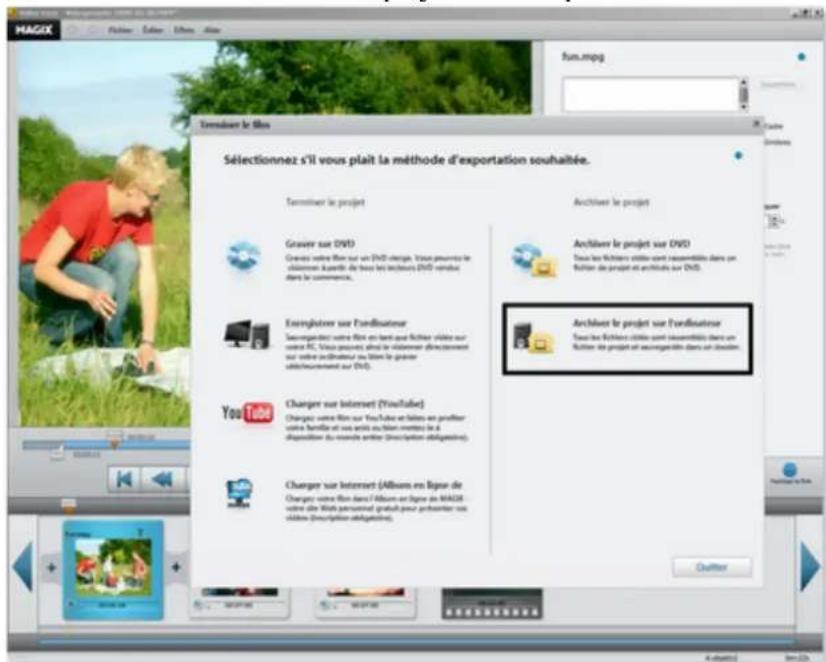Click the blue dot beside fun.mpg
The image size is (826, 662).
pos(801,56)
